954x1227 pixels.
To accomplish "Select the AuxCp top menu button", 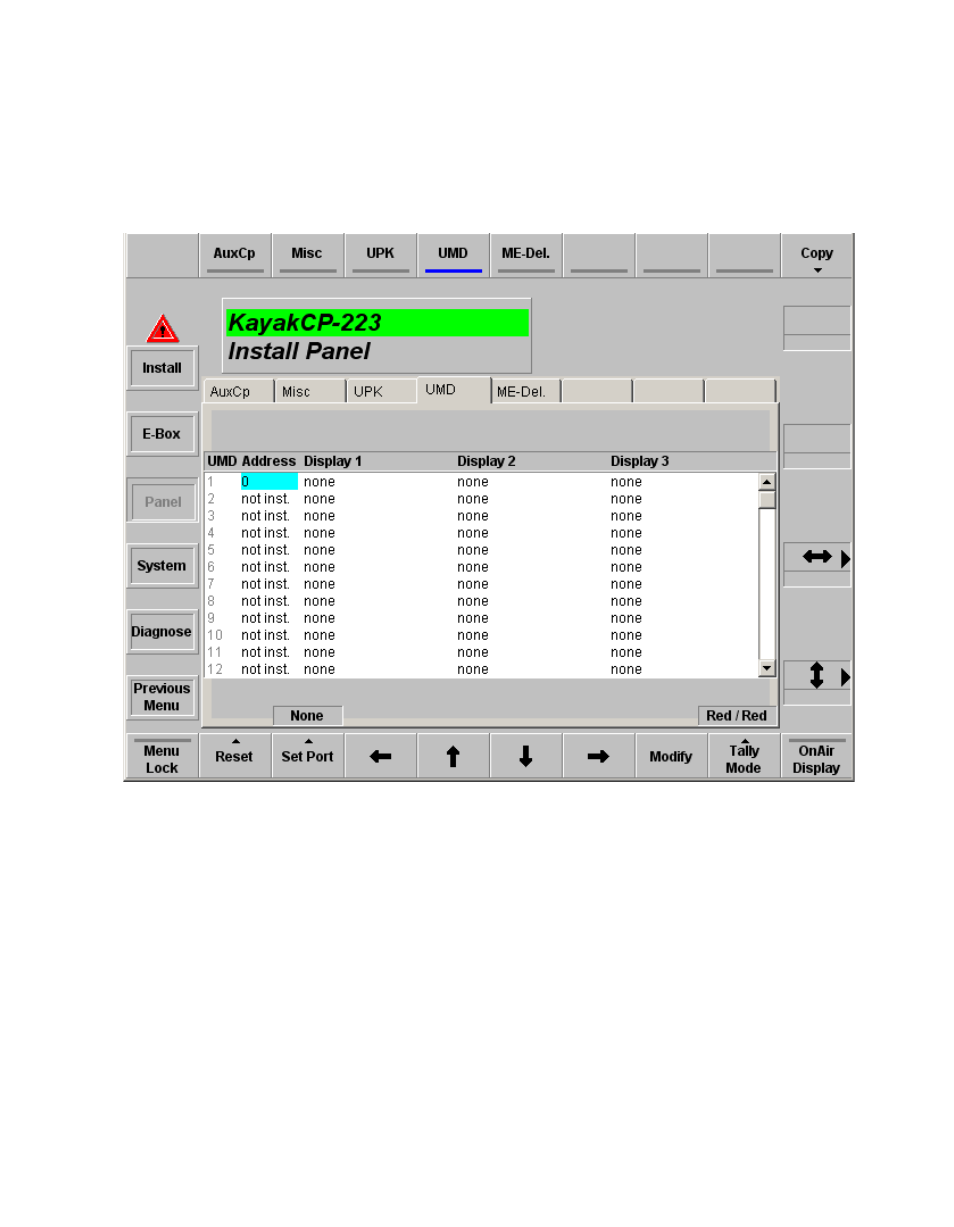I will point(234,256).
